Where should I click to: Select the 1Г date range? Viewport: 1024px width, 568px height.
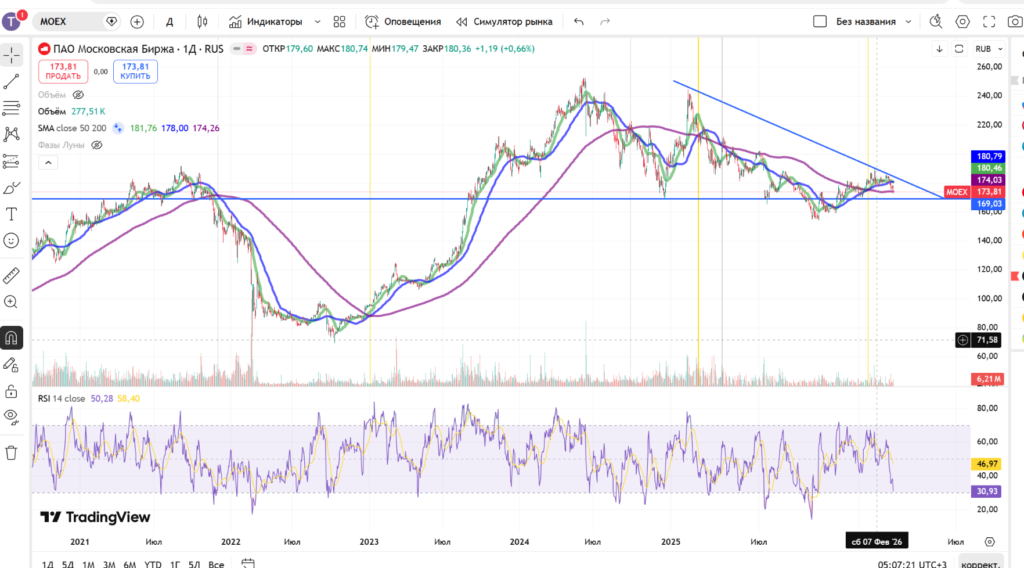click(175, 564)
